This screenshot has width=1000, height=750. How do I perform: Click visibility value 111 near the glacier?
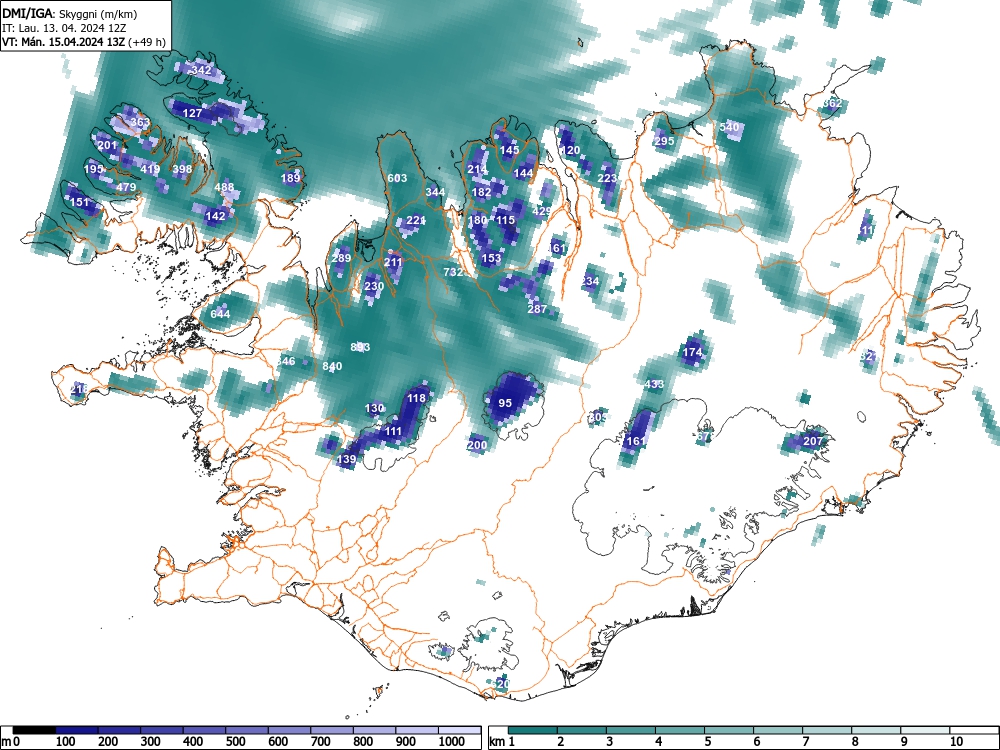pyautogui.click(x=393, y=432)
